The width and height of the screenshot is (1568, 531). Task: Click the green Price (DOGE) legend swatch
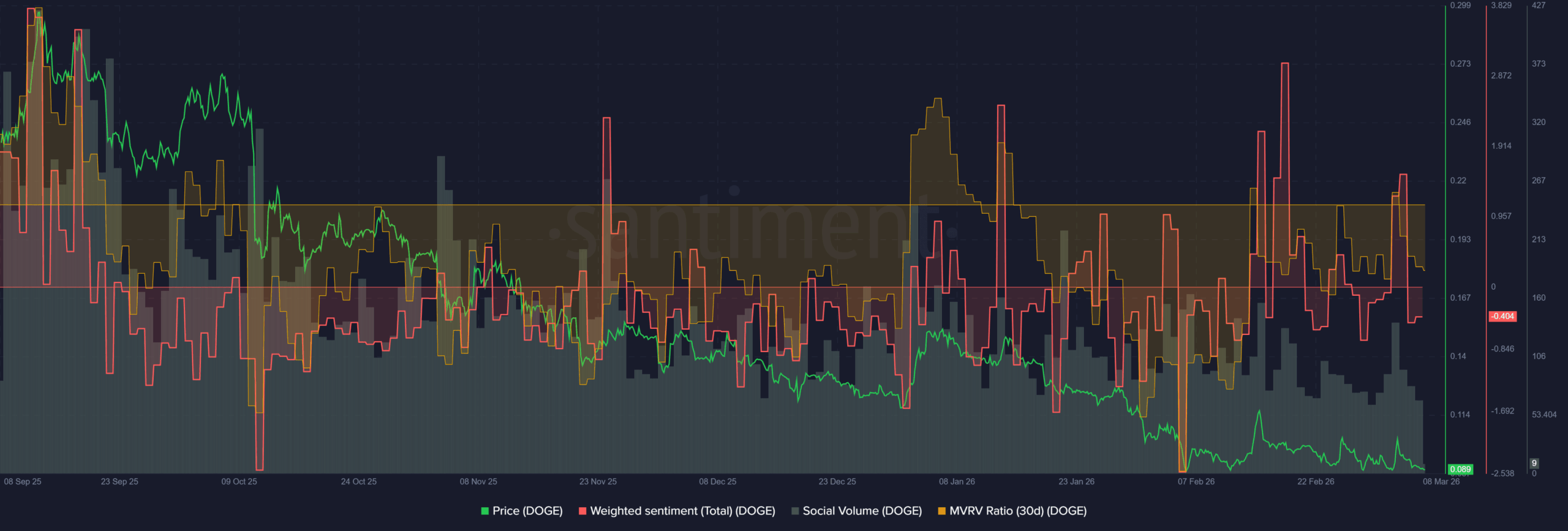point(485,511)
